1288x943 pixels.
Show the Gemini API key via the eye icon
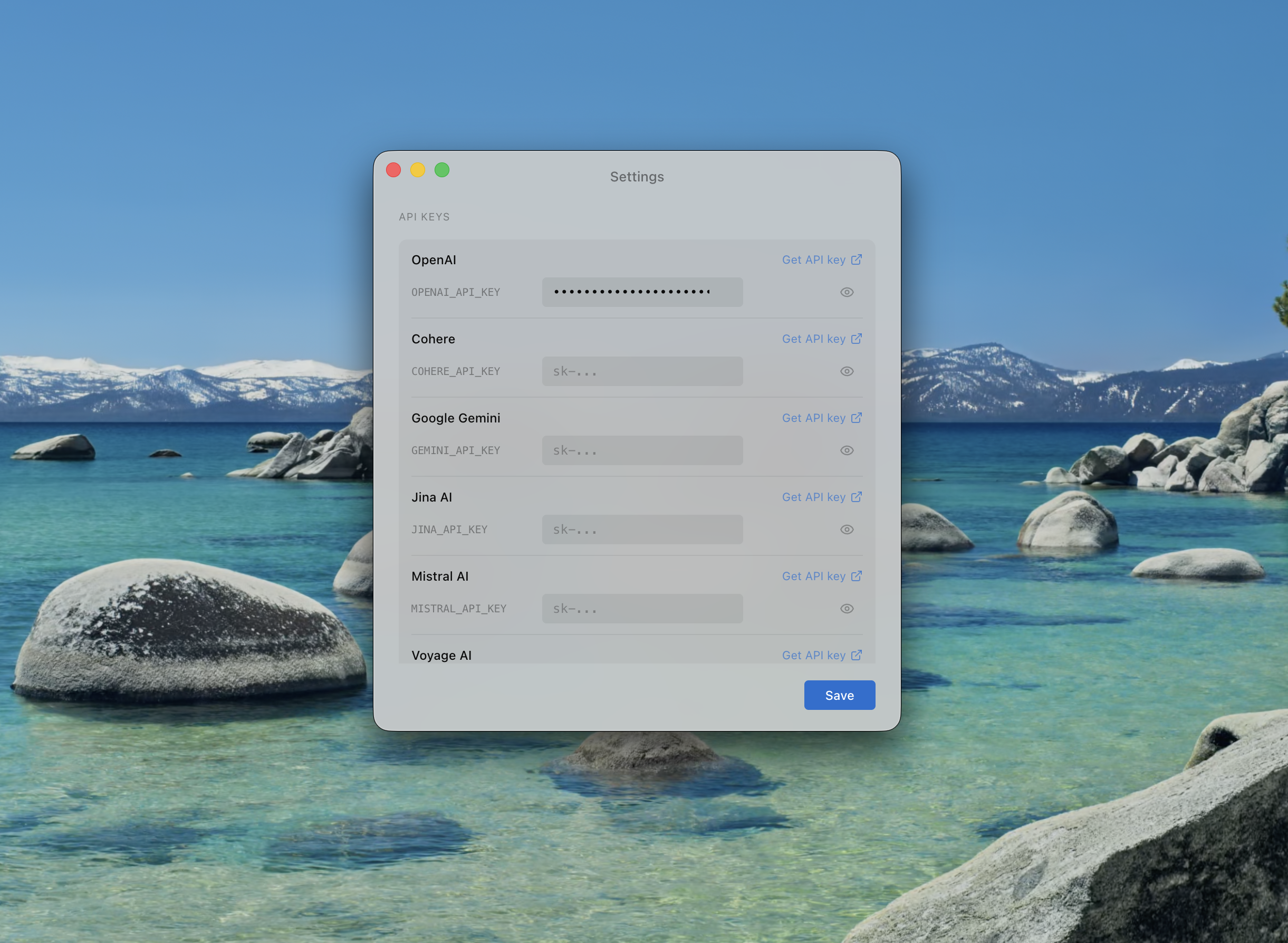point(847,450)
